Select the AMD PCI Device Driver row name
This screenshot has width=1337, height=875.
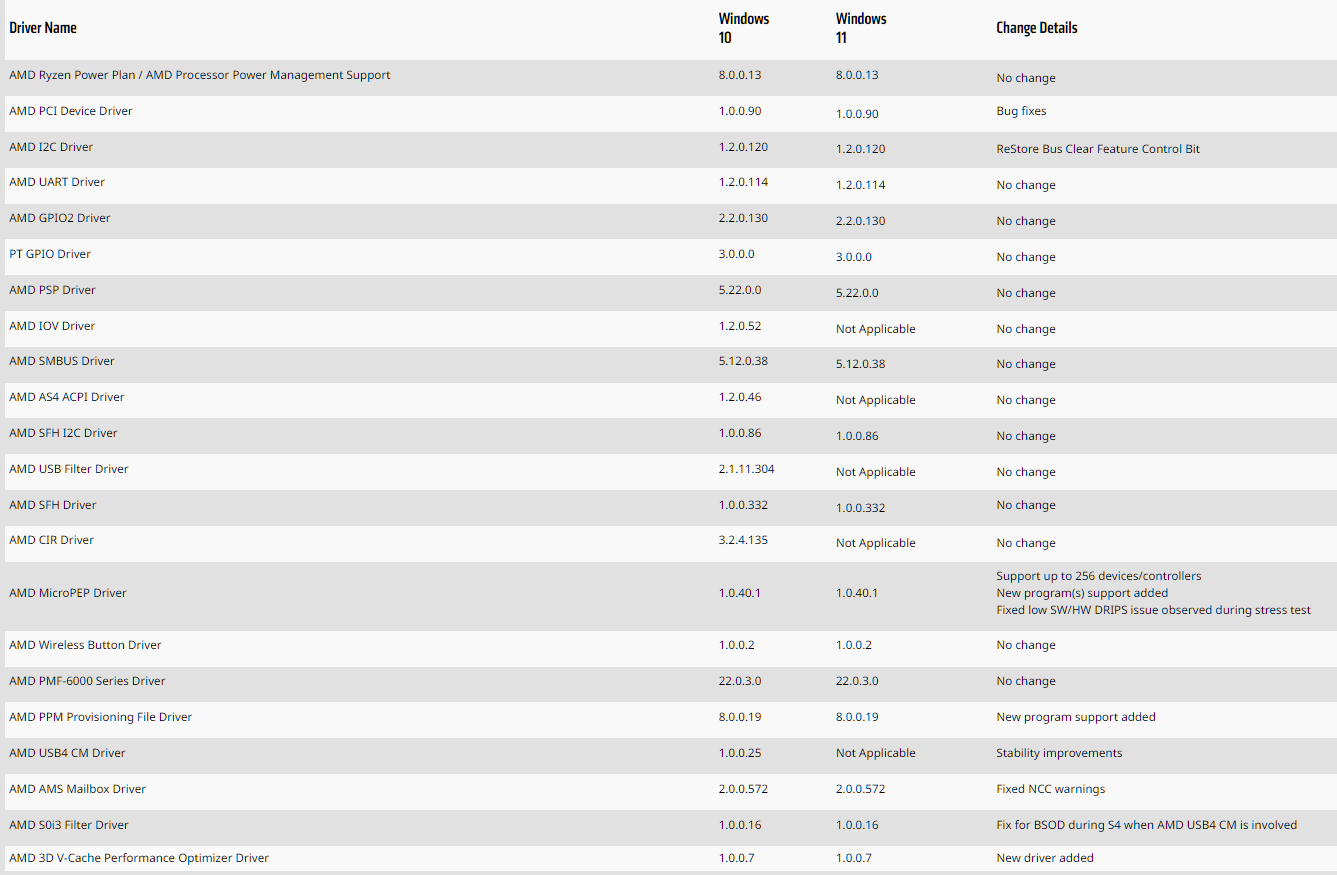point(71,111)
